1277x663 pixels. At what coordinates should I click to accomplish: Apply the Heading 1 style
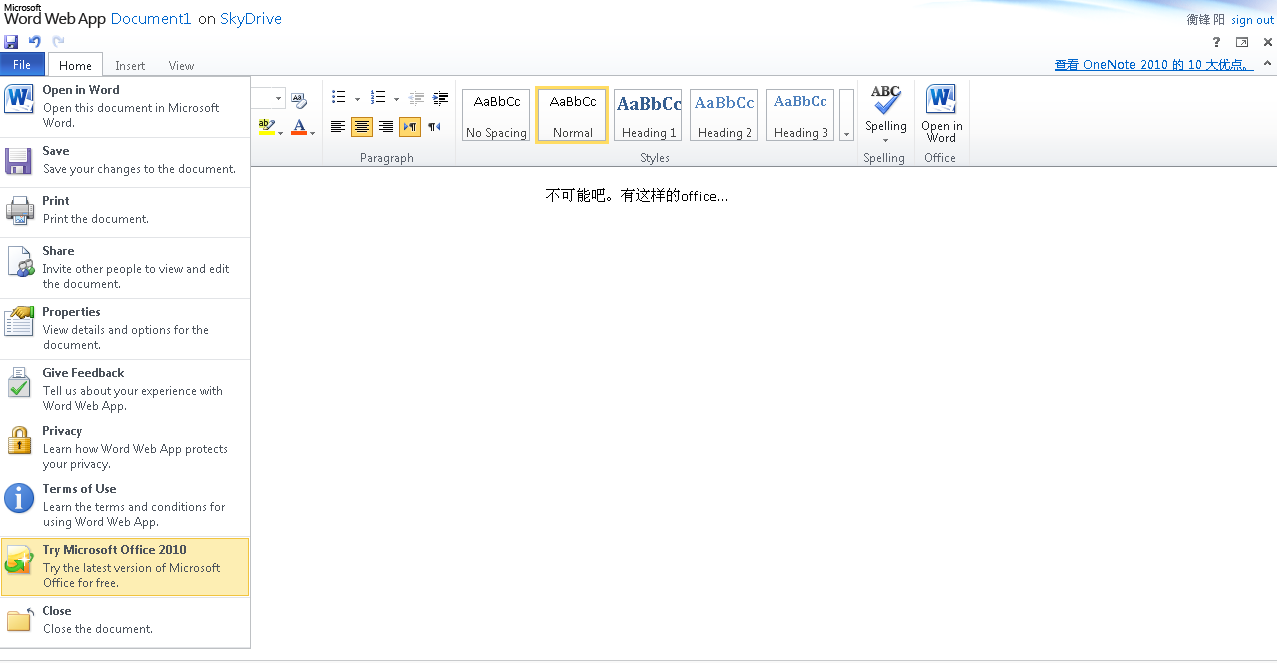(x=648, y=115)
